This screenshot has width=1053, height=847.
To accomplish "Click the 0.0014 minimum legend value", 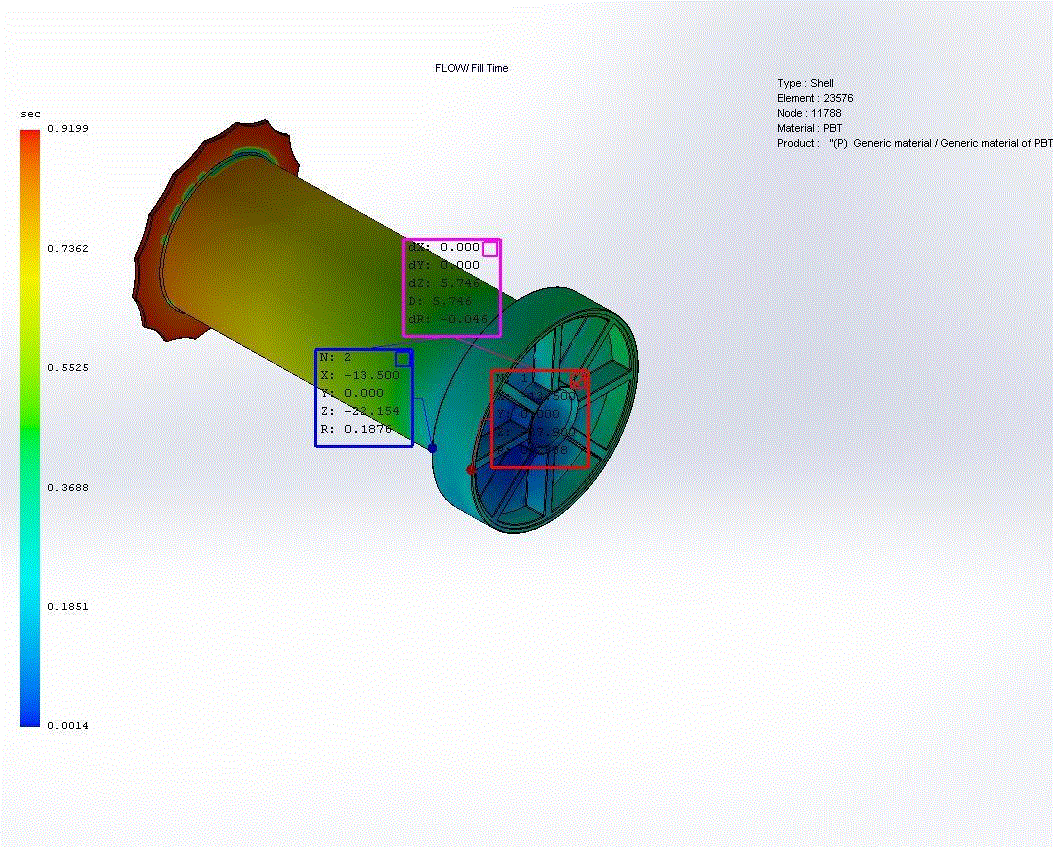I will point(68,725).
